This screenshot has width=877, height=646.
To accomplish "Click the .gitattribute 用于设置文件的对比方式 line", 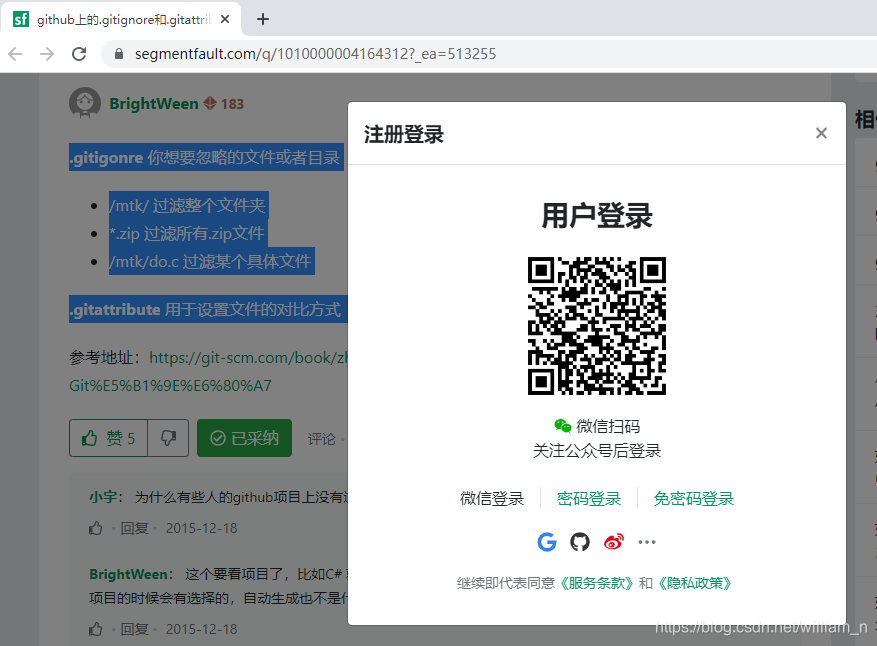I will click(x=207, y=309).
